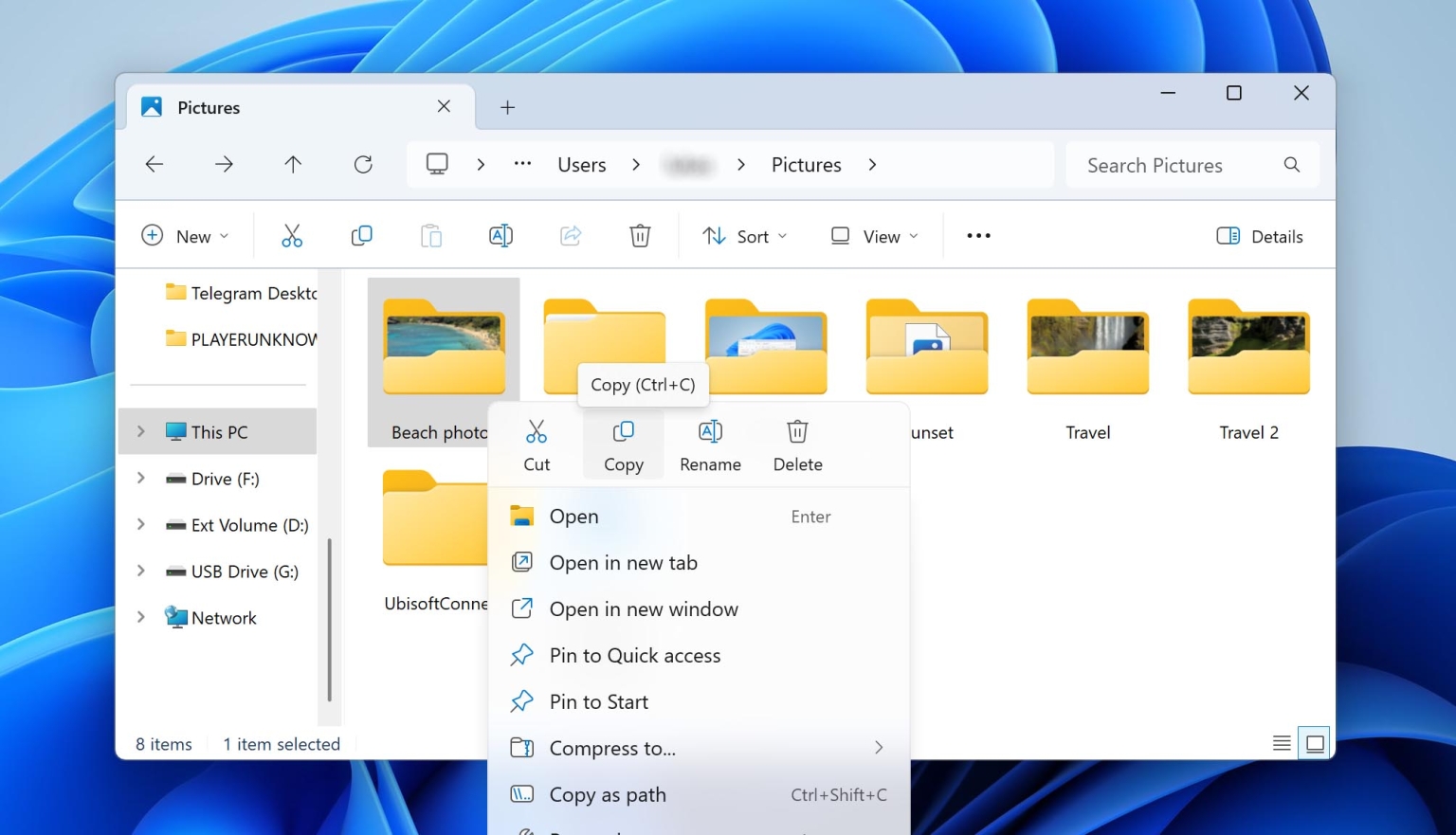Click the back navigation arrow

coord(155,164)
